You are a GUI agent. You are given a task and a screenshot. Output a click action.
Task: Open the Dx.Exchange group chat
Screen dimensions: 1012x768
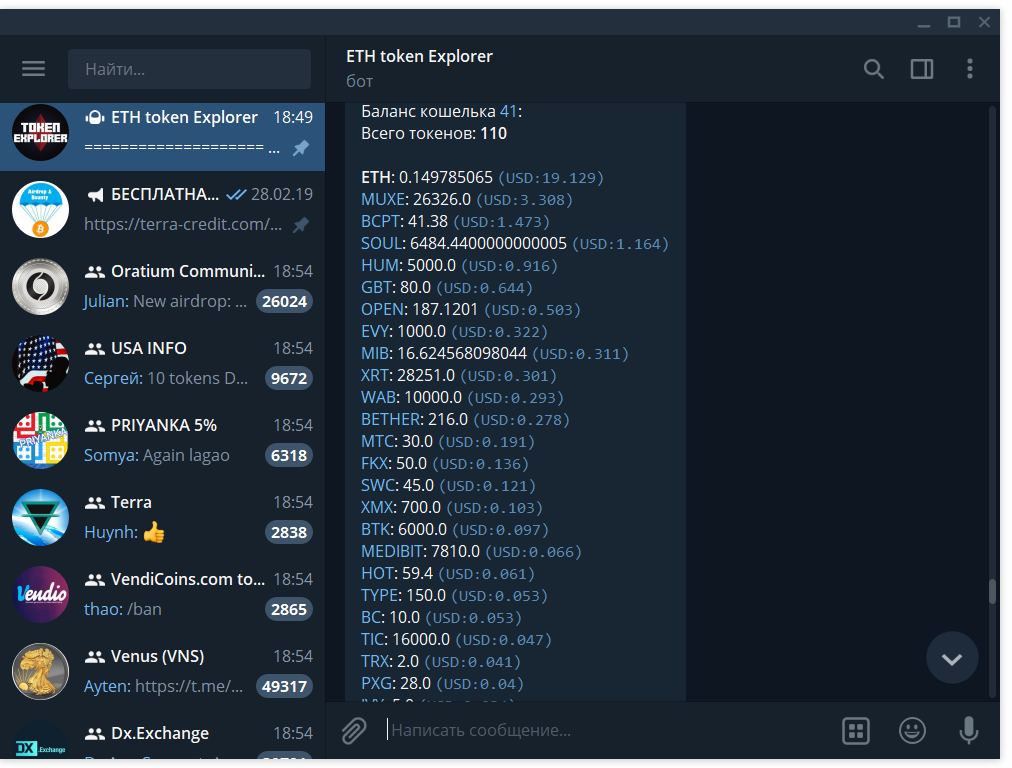tap(163, 736)
